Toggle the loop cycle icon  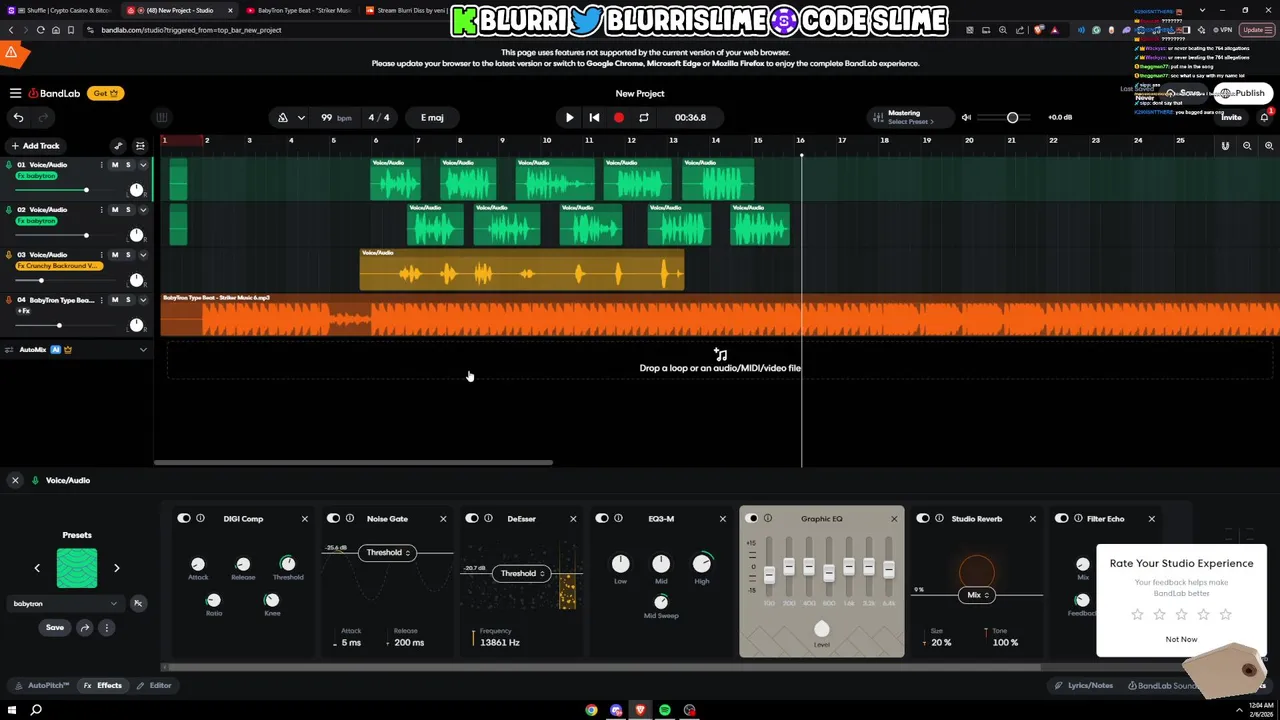click(644, 117)
